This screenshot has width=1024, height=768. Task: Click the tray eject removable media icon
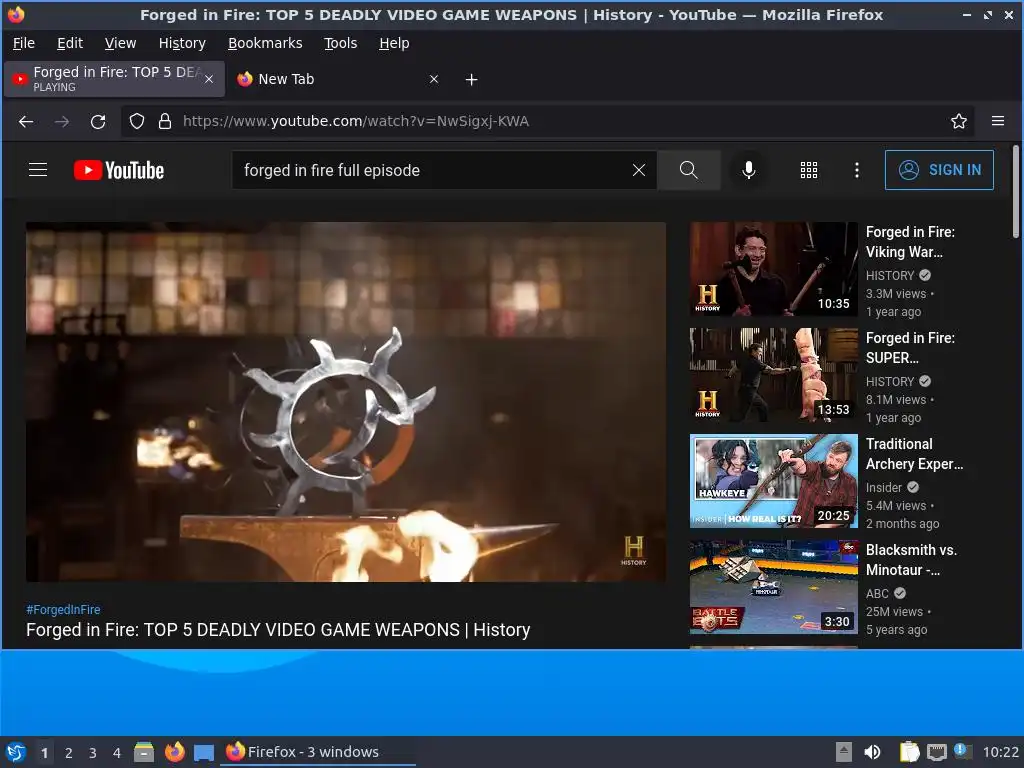pyautogui.click(x=844, y=752)
